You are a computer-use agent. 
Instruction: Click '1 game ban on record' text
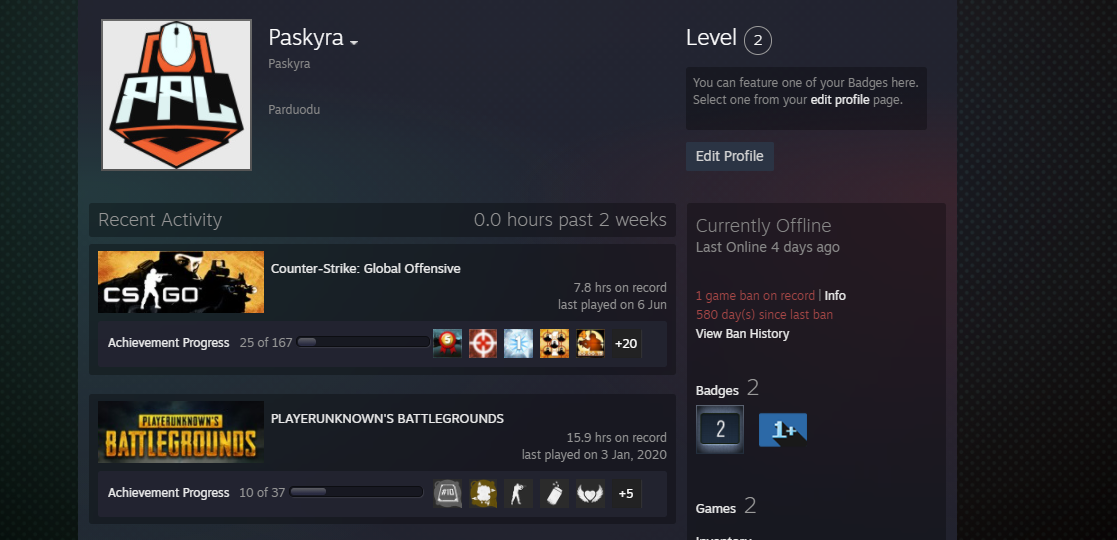click(755, 296)
